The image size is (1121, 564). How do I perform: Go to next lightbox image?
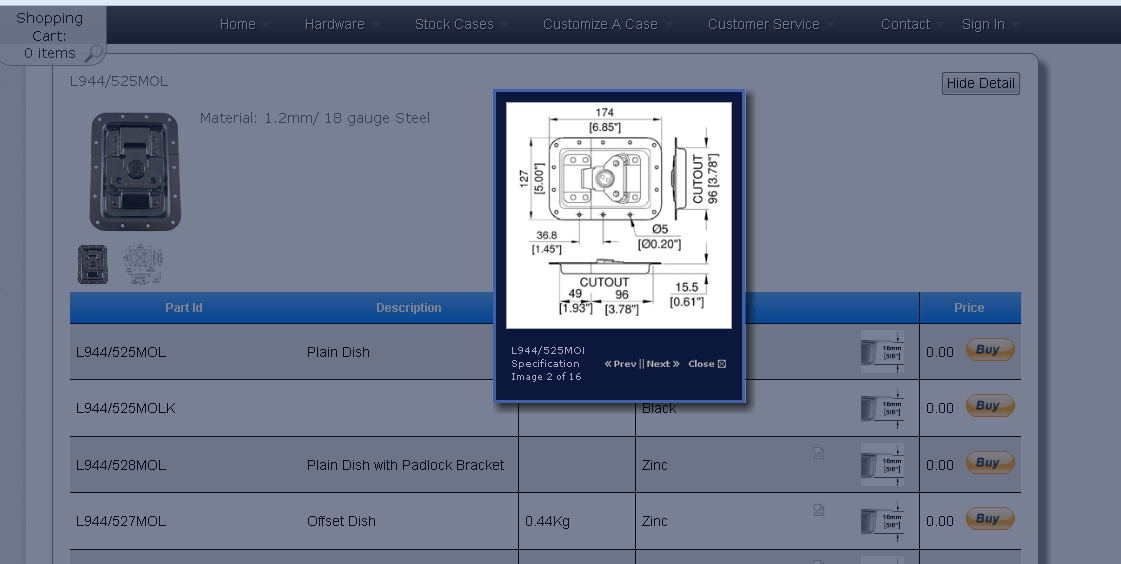click(663, 364)
